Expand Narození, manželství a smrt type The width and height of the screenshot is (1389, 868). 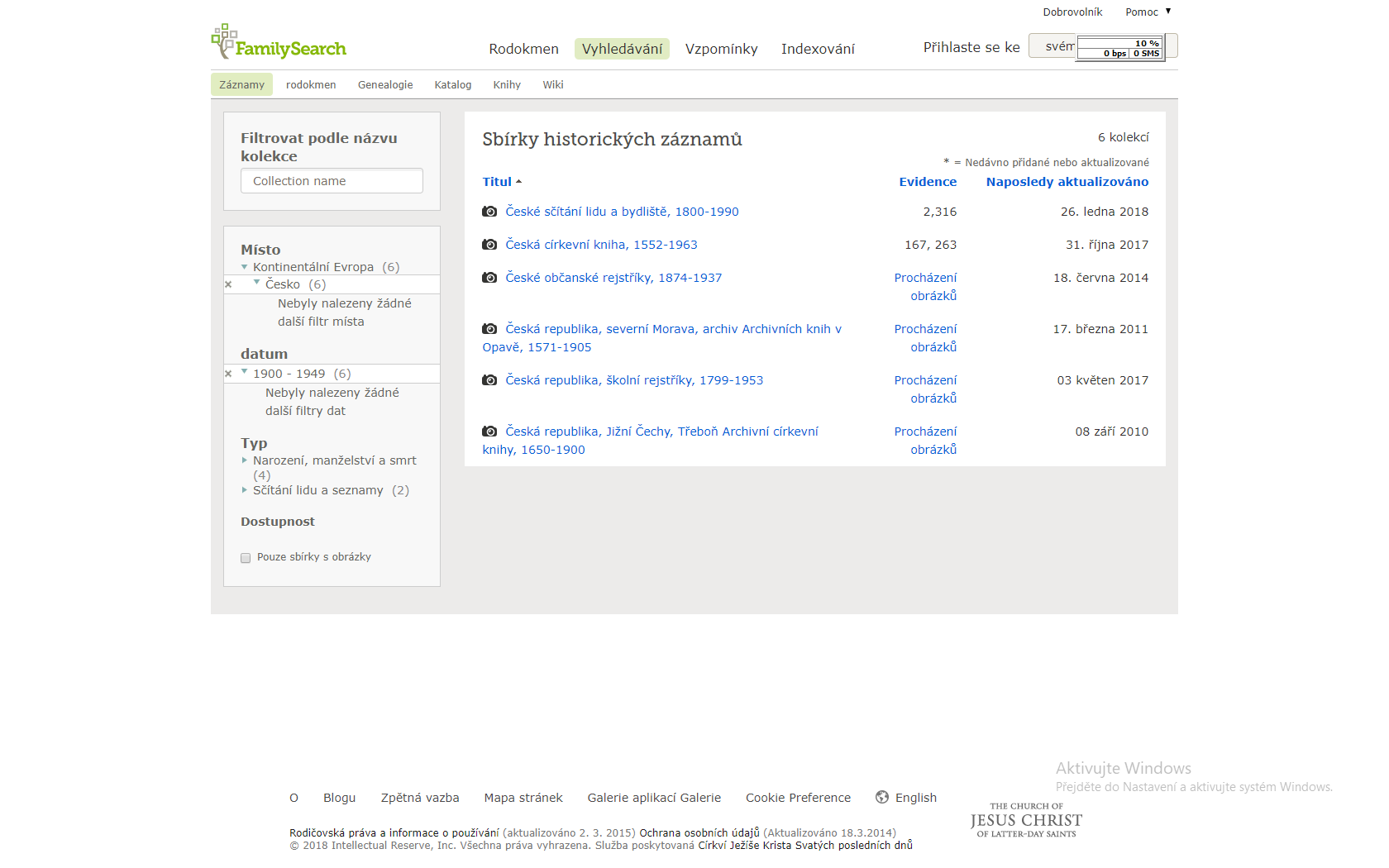click(245, 460)
